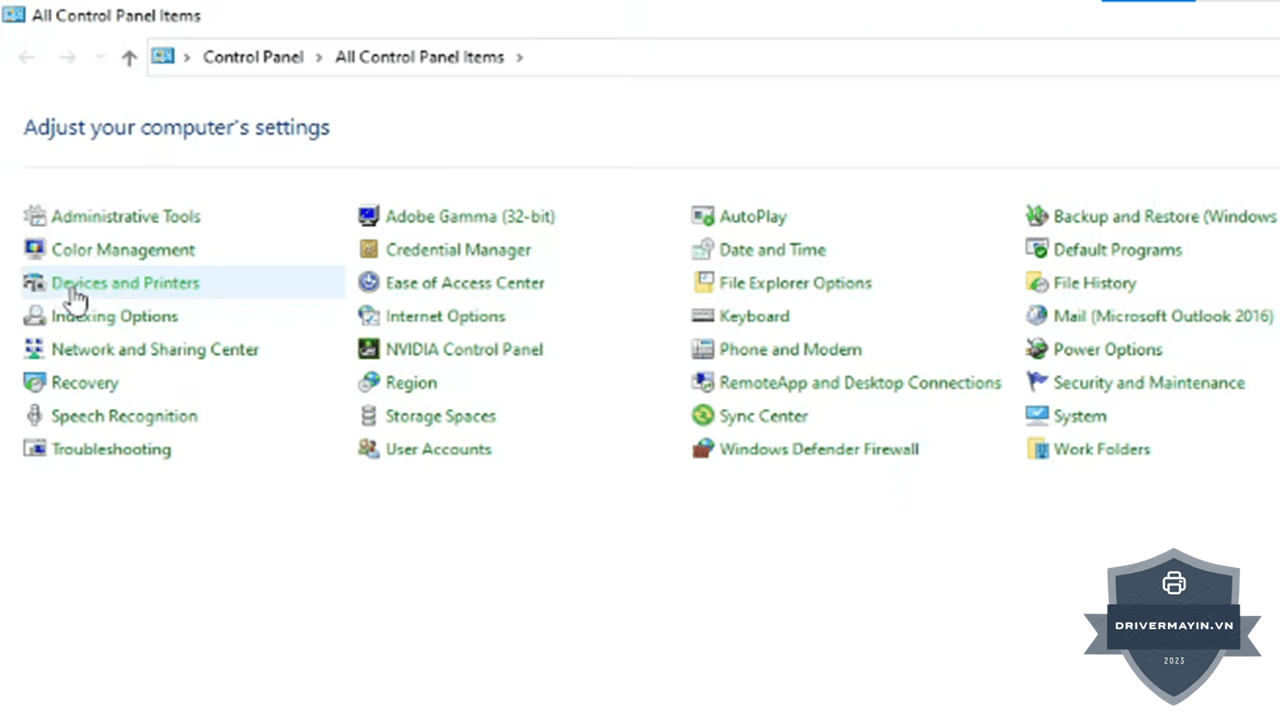This screenshot has height=720, width=1280.
Task: Open the RemoteApp and Desktop Connections link
Action: [860, 383]
